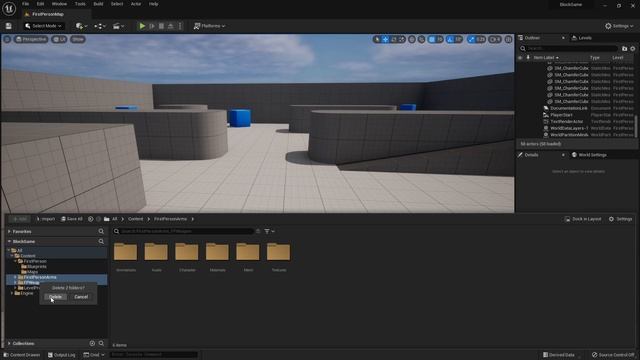Toggle grid snapping in viewport toolbar

(x=431, y=39)
